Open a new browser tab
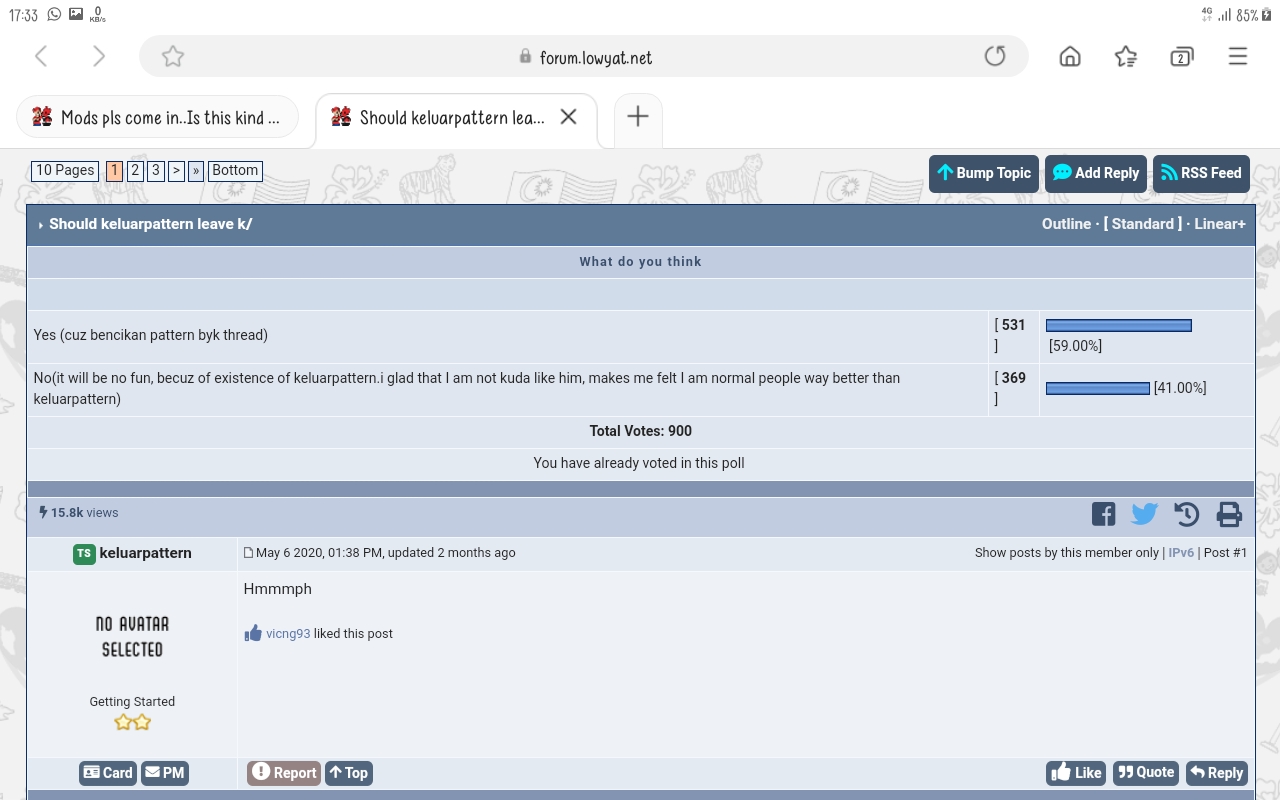 point(637,117)
